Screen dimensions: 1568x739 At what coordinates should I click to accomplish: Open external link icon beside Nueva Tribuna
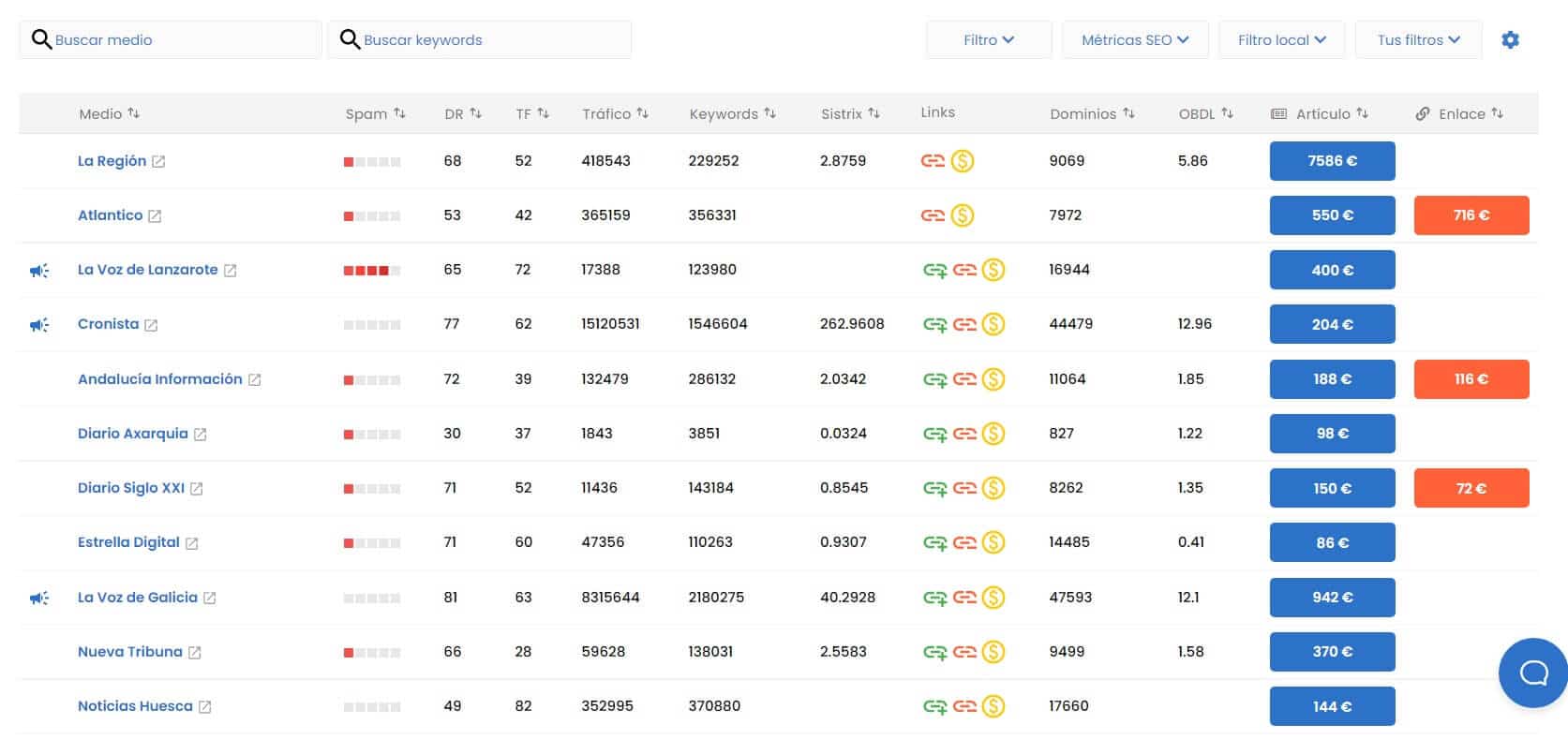(194, 652)
